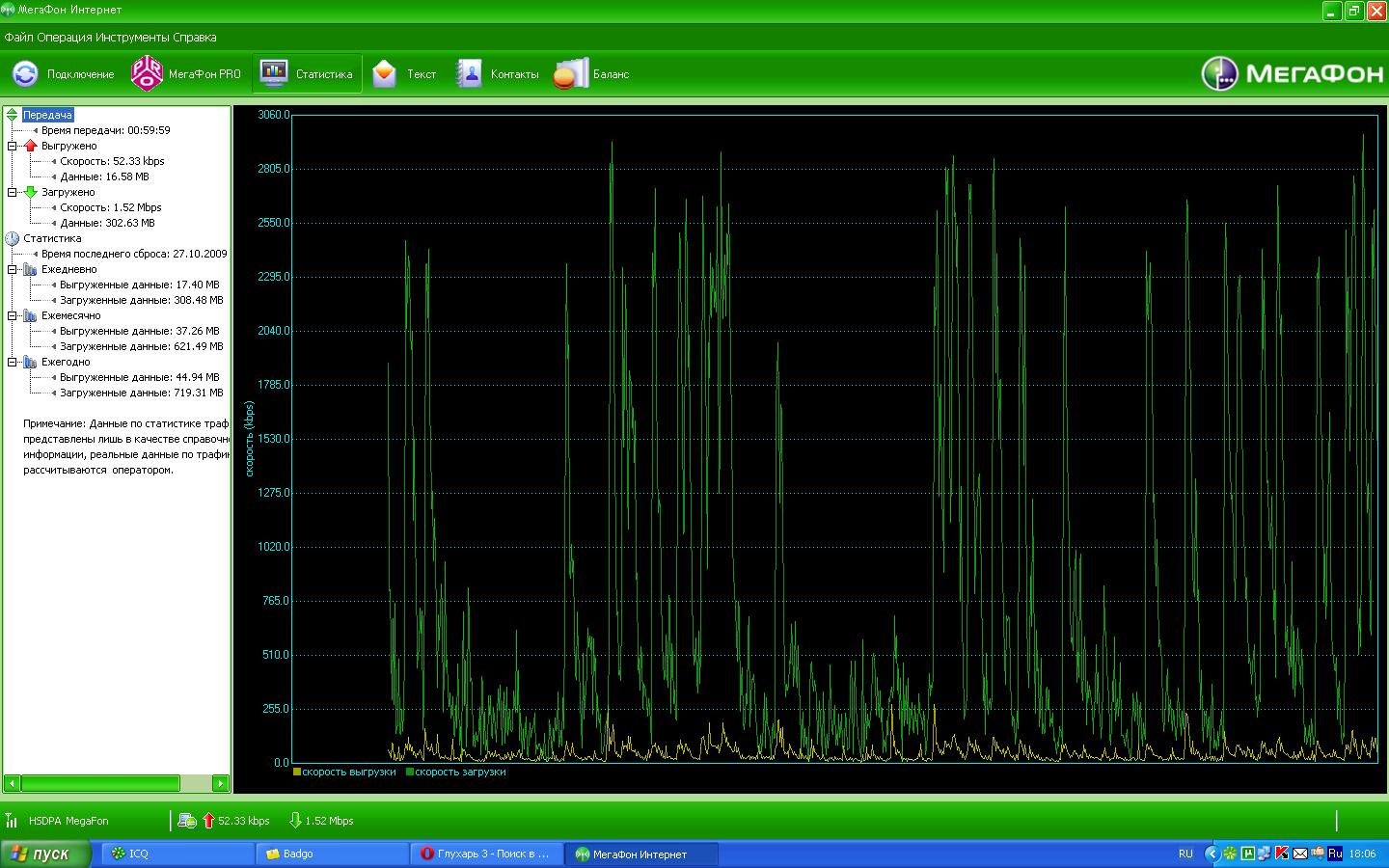Collapse the Ежедневно statistics node

(x=13, y=269)
